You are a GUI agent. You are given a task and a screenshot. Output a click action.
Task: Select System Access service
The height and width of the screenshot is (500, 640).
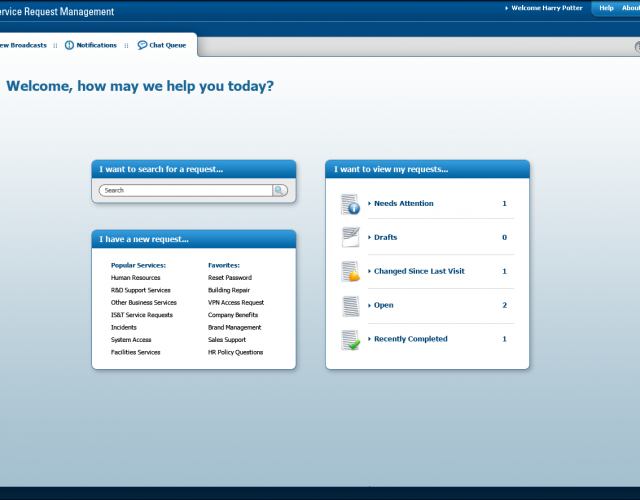131,340
